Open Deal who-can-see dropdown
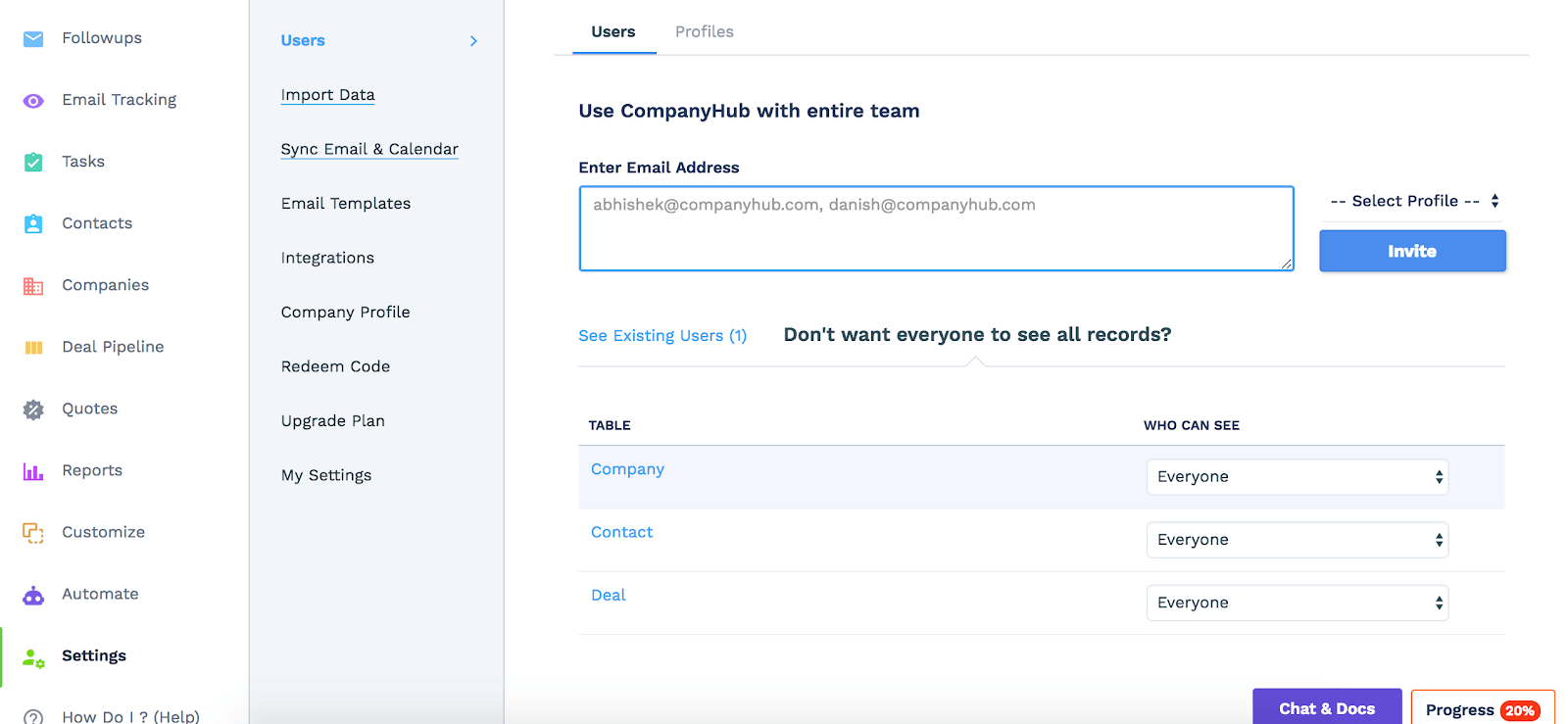This screenshot has width=1568, height=724. [x=1298, y=603]
